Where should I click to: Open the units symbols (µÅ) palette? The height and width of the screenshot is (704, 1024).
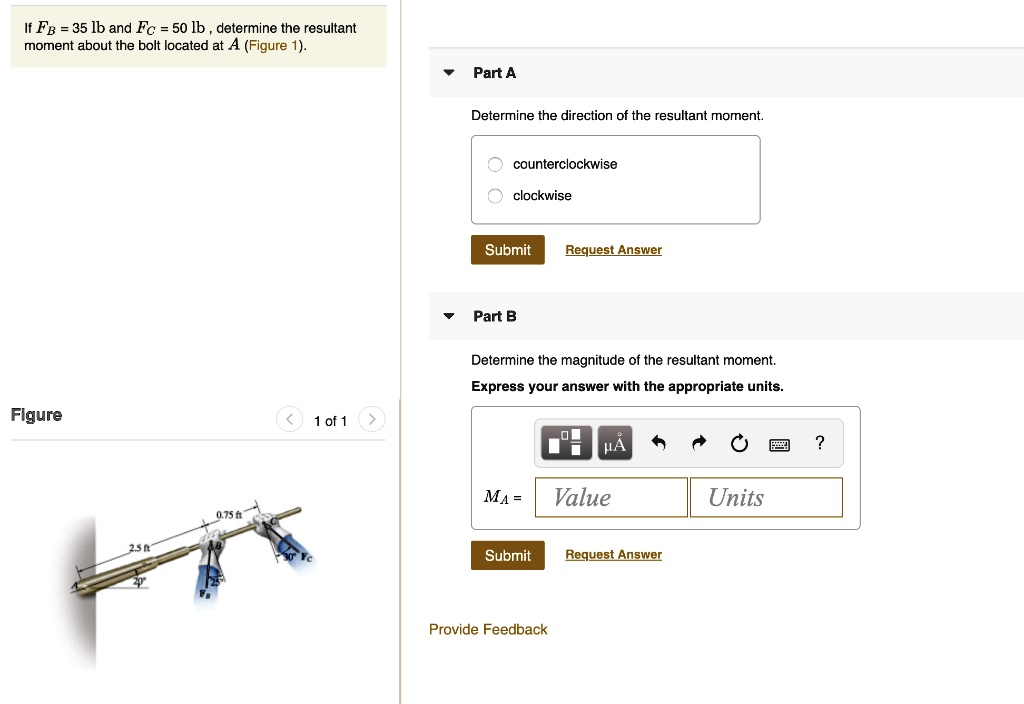(615, 443)
